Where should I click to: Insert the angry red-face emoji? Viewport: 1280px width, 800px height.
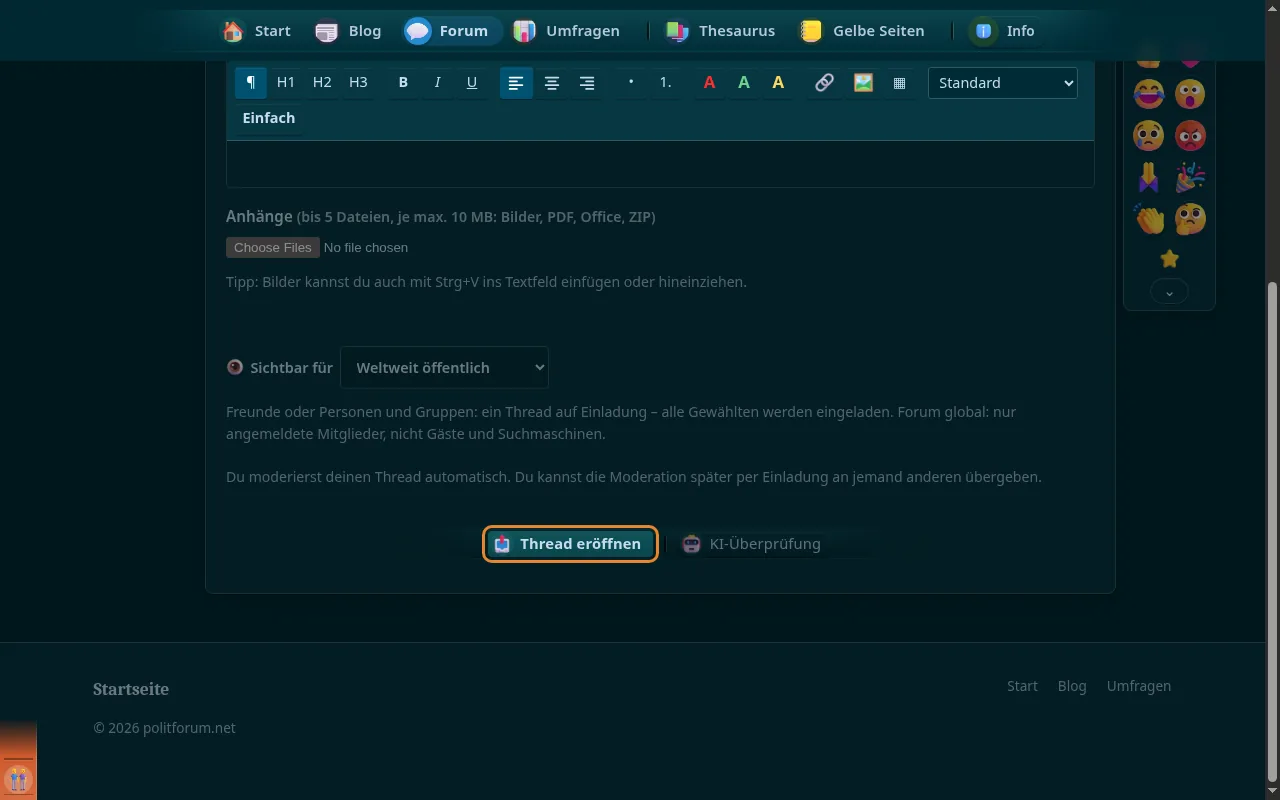(x=1190, y=135)
